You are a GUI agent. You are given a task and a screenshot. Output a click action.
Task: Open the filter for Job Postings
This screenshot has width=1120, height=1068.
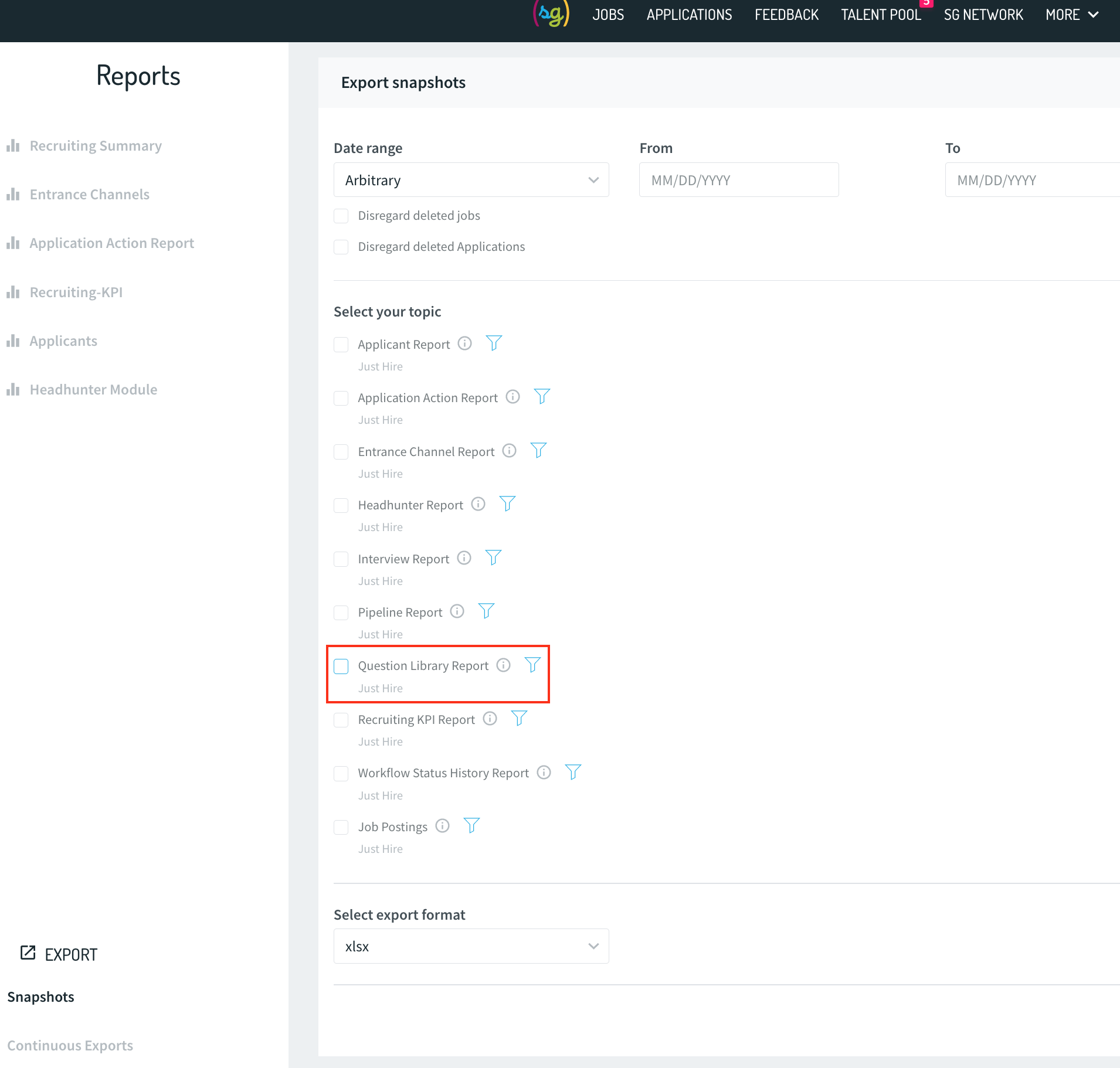tap(471, 825)
